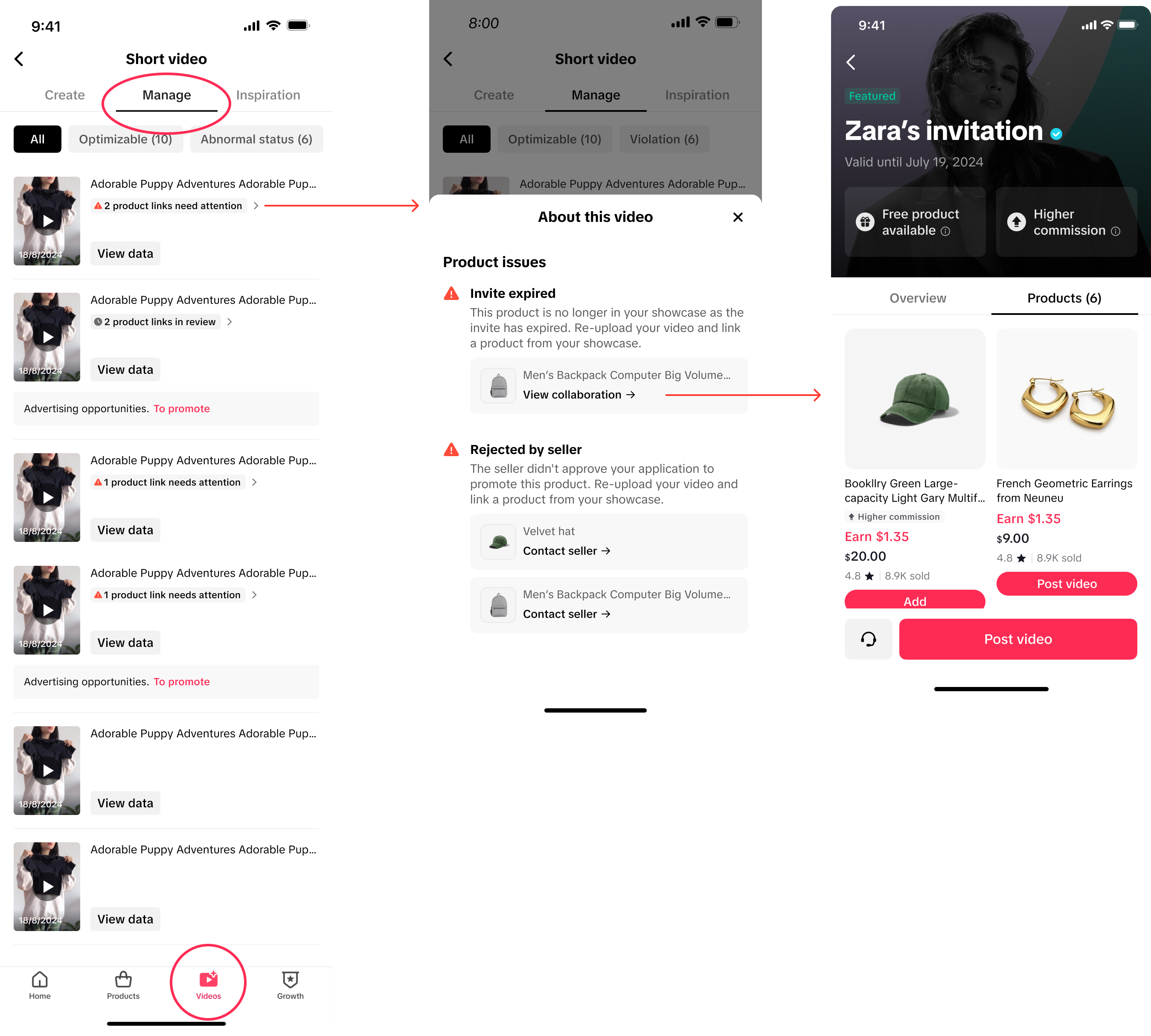Close the About this video sheet
This screenshot has width=1151, height=1036.
pyautogui.click(x=738, y=217)
